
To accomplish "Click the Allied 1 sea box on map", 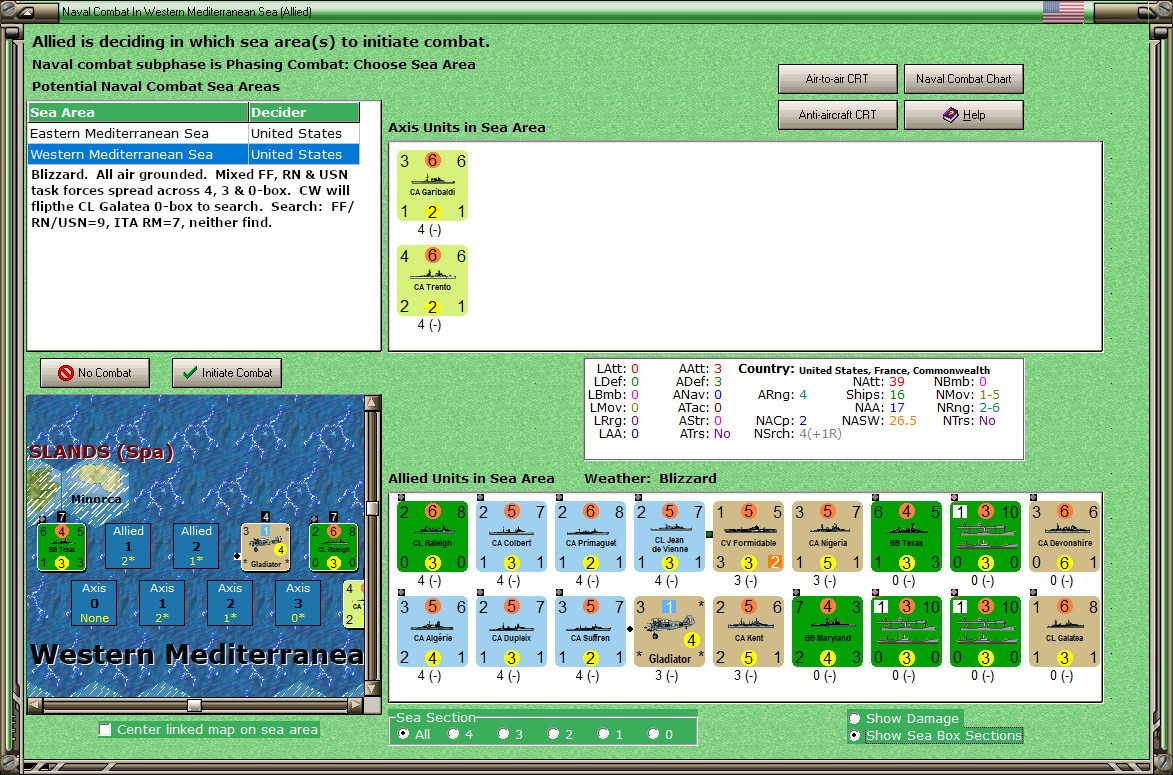I will (128, 546).
